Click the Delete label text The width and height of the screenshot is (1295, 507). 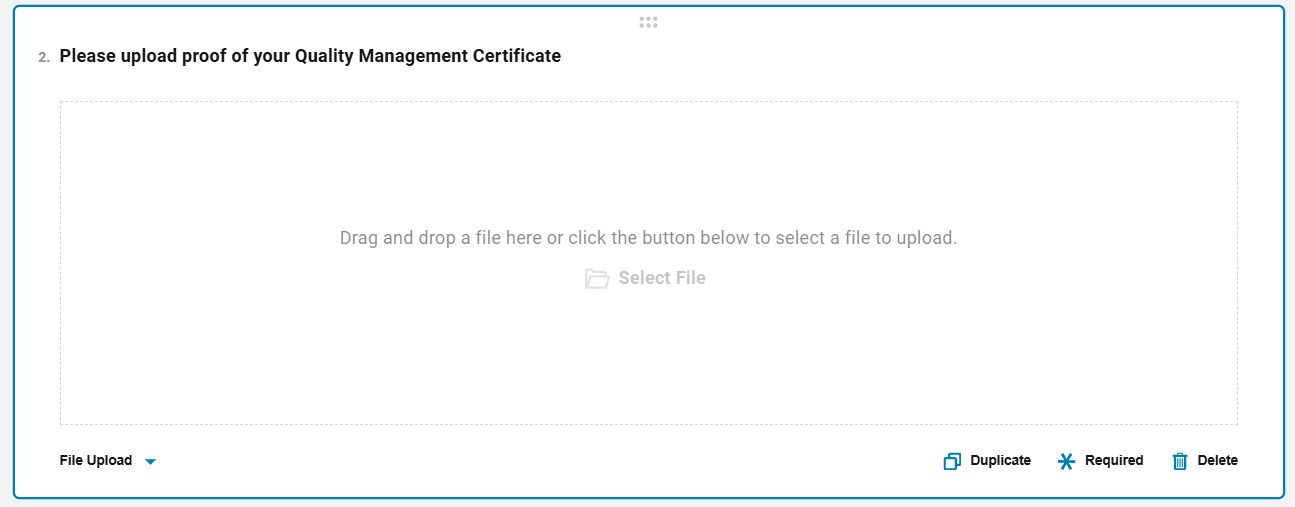tap(1217, 461)
